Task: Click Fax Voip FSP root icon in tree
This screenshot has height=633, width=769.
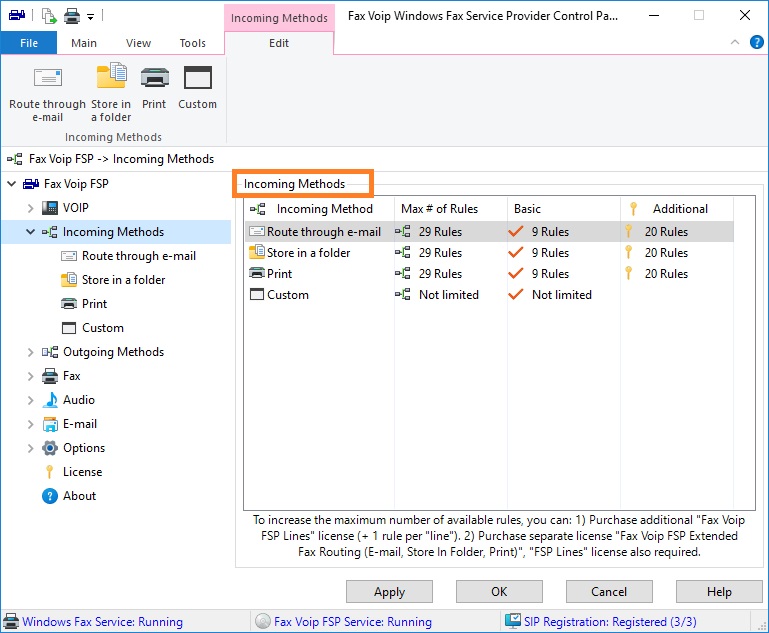Action: (31, 184)
